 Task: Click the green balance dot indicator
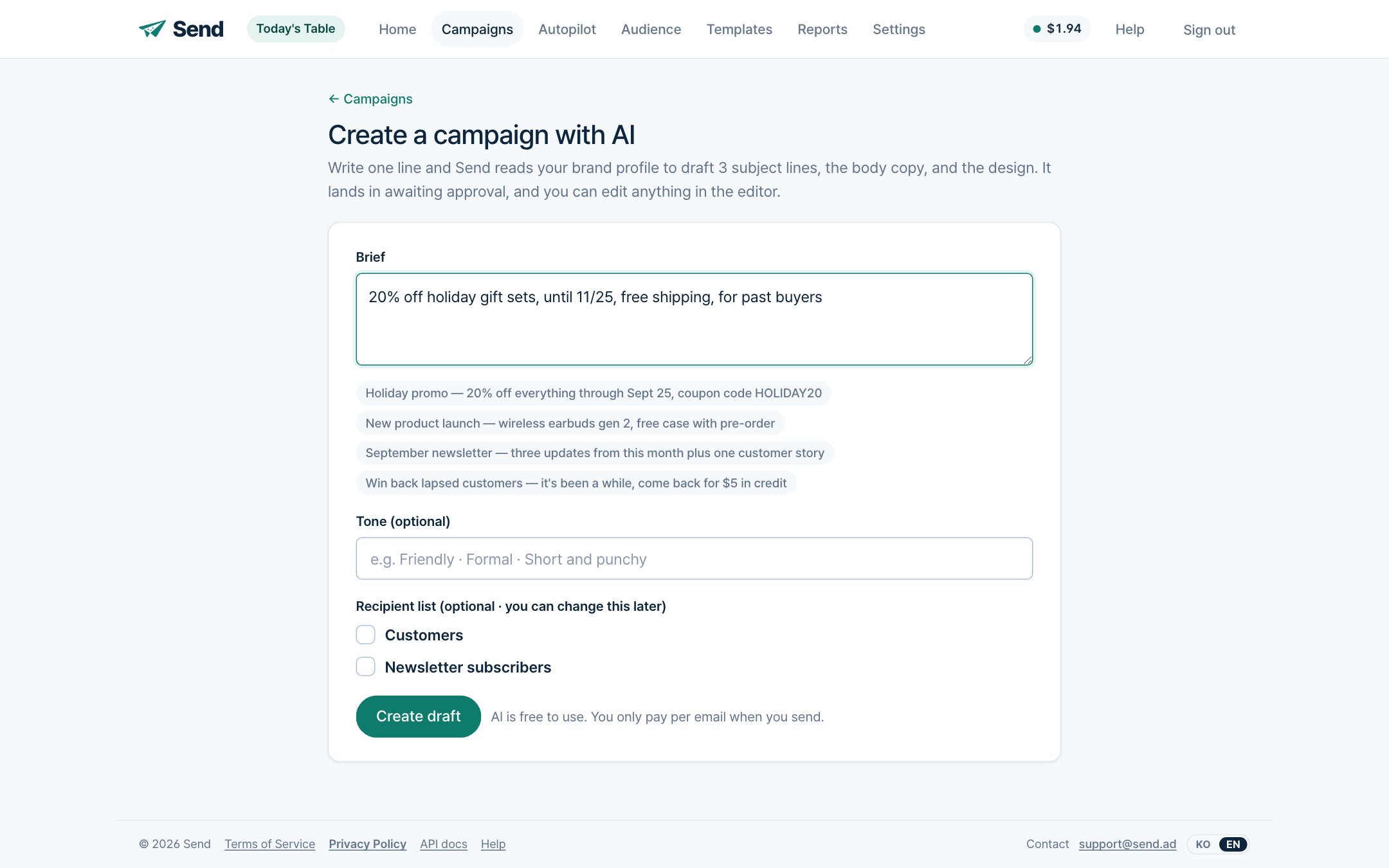[1037, 29]
